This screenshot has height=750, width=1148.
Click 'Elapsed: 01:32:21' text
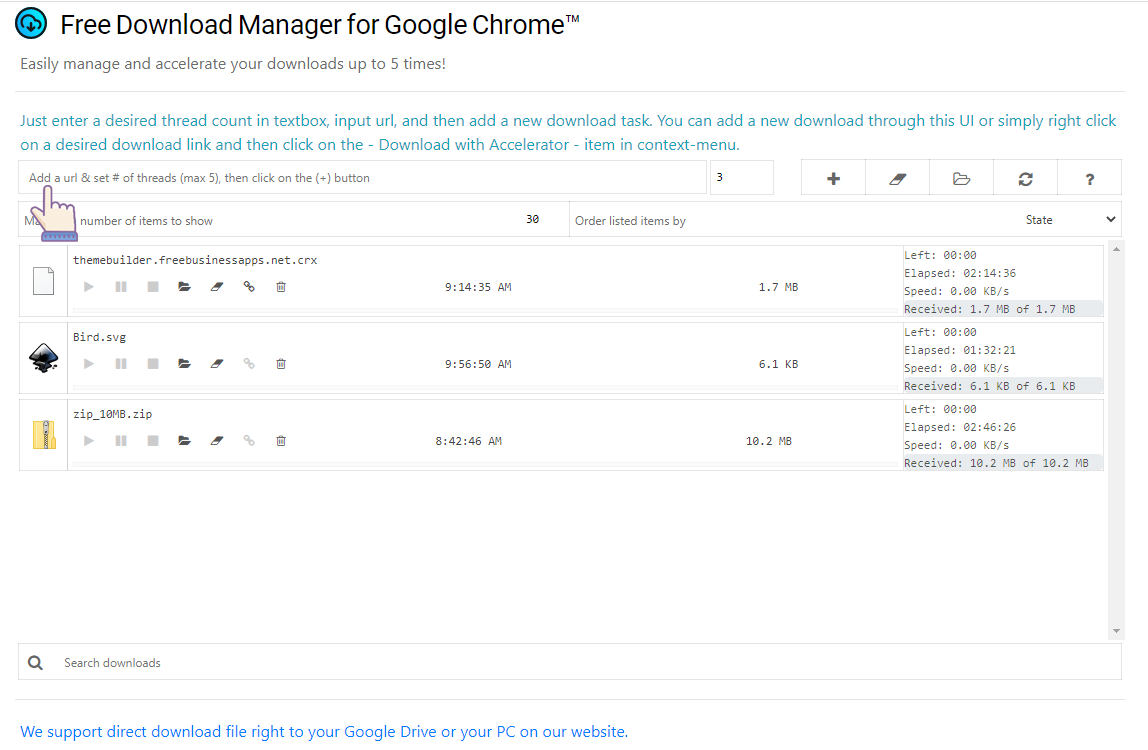click(x=960, y=350)
